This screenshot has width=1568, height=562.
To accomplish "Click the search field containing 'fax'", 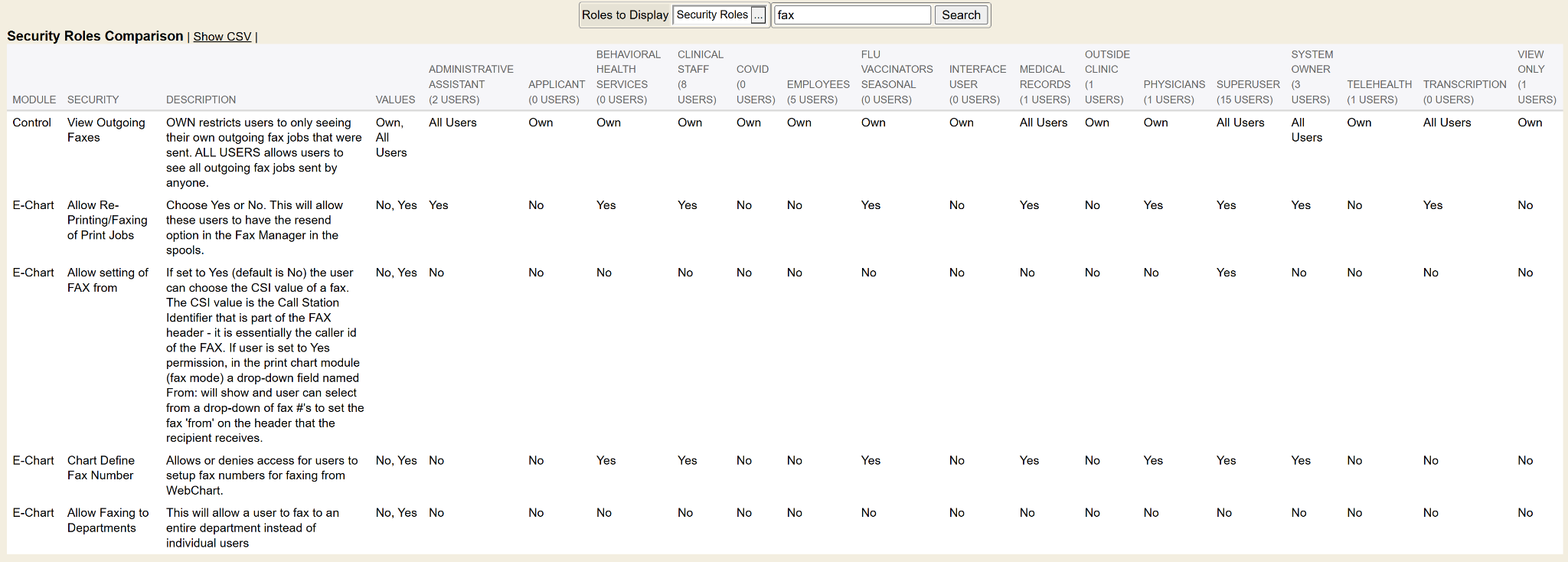I will point(851,15).
